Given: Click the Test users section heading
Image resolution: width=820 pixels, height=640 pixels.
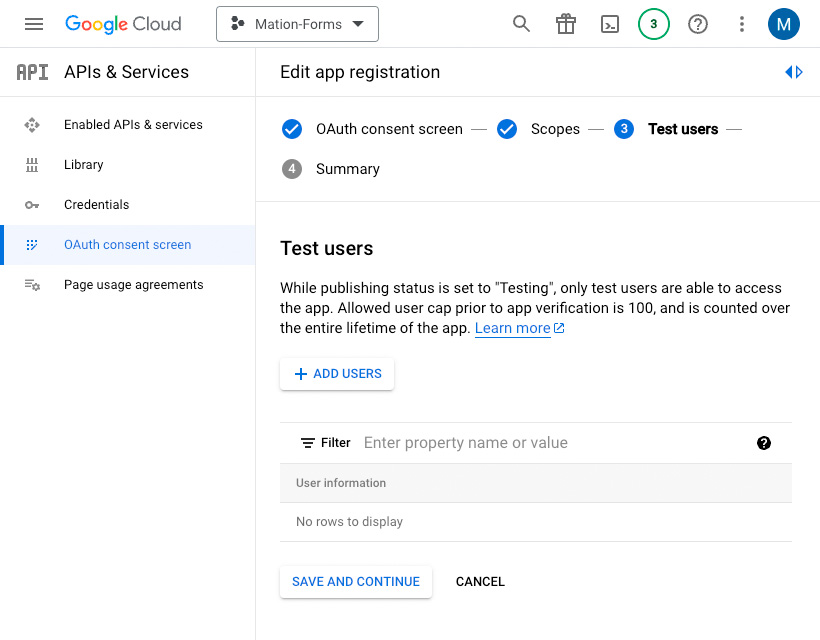Looking at the screenshot, I should pos(326,248).
